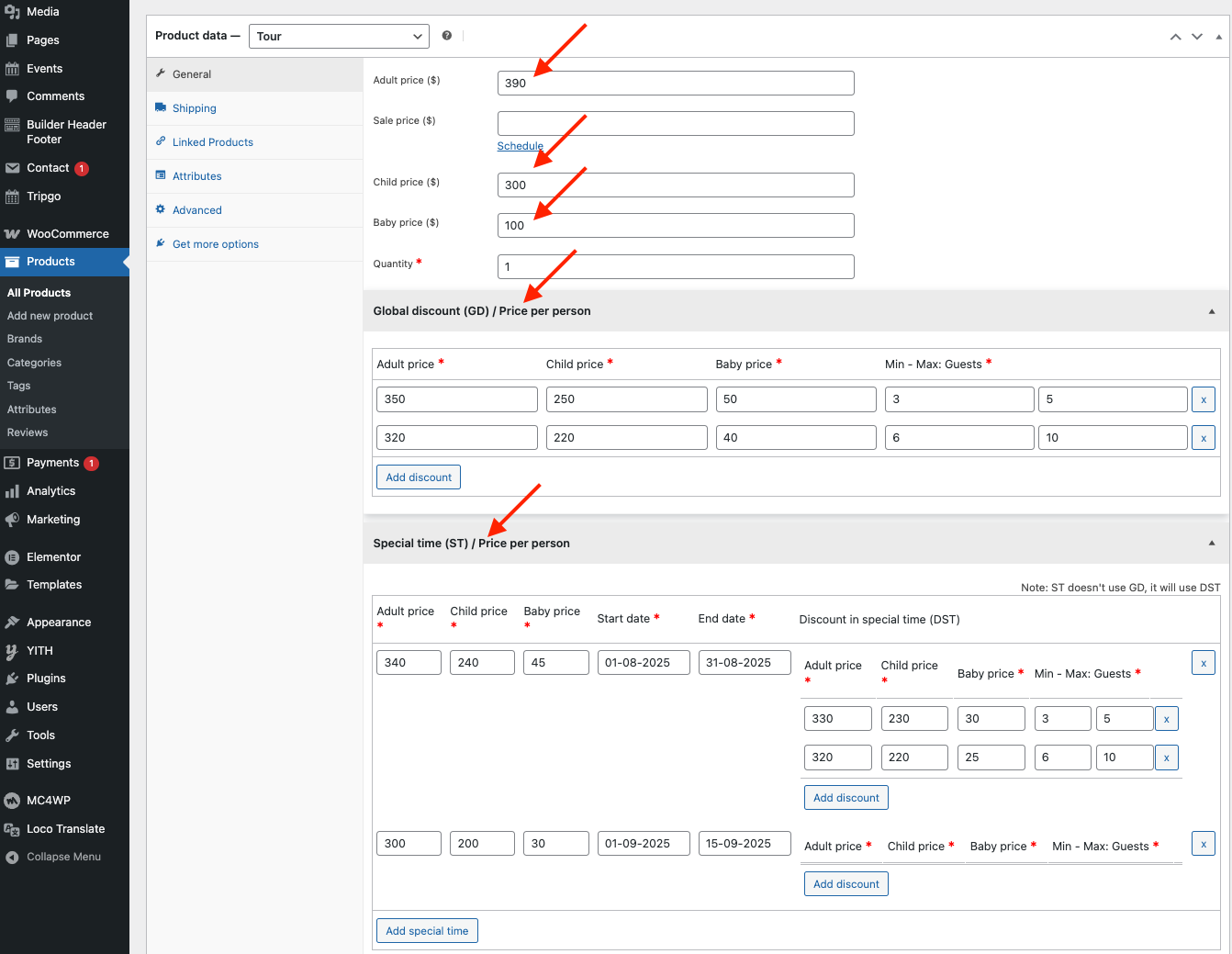Focus the Child price field showing 300
This screenshot has width=1232, height=954.
676,185
